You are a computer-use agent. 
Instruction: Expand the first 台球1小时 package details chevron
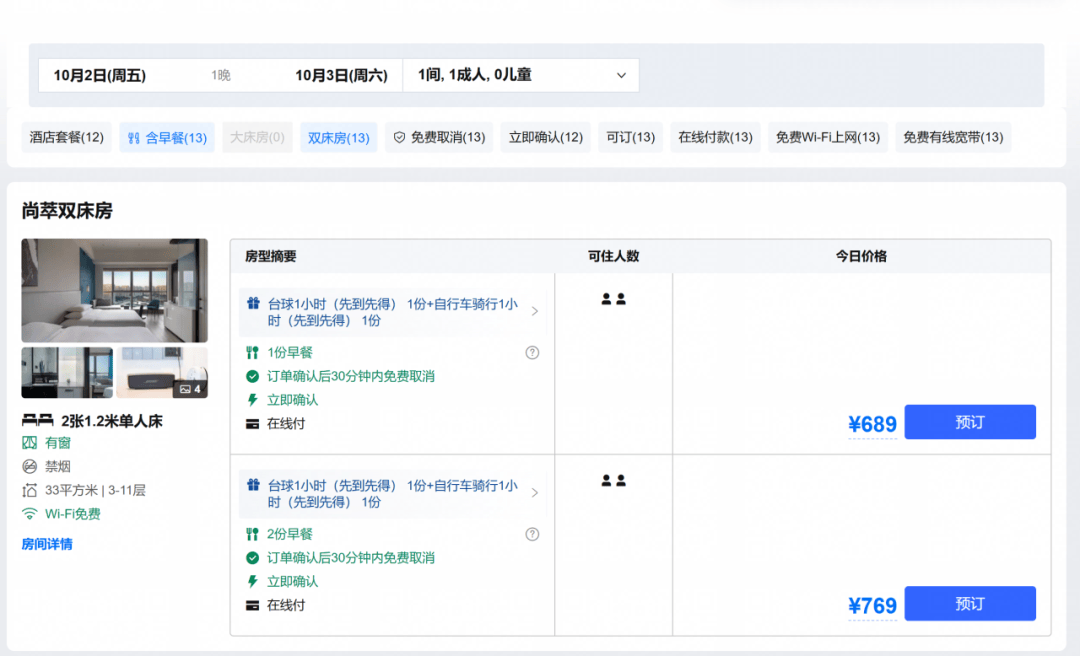pyautogui.click(x=534, y=311)
